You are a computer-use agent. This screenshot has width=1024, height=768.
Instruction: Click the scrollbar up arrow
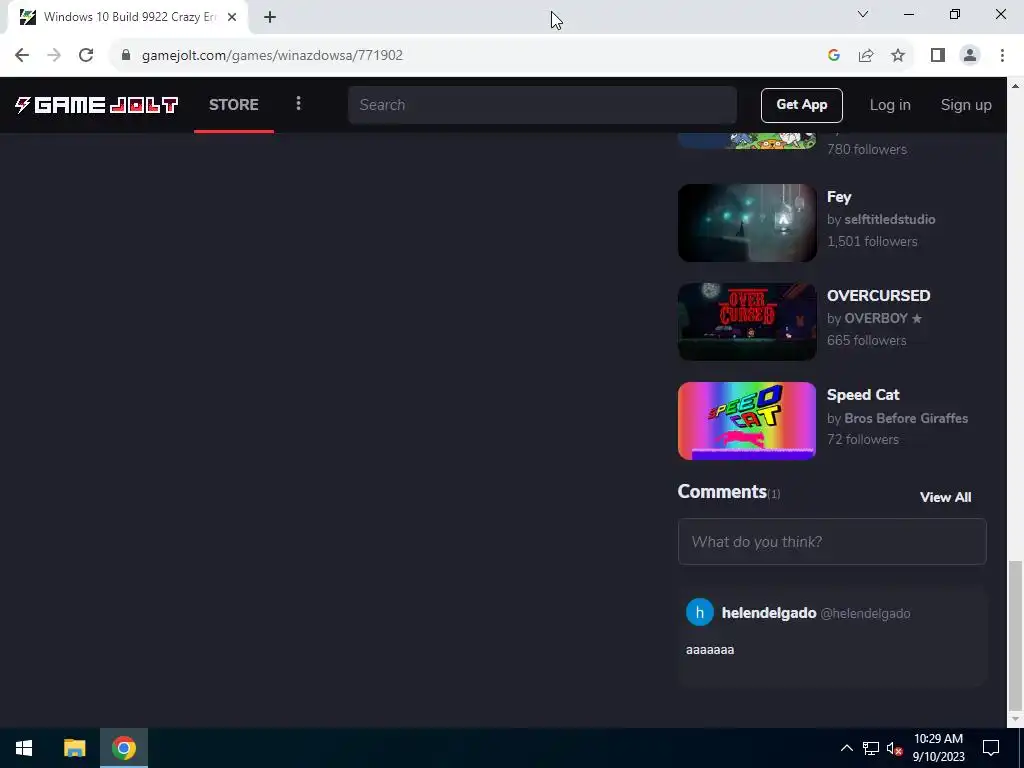click(1015, 86)
